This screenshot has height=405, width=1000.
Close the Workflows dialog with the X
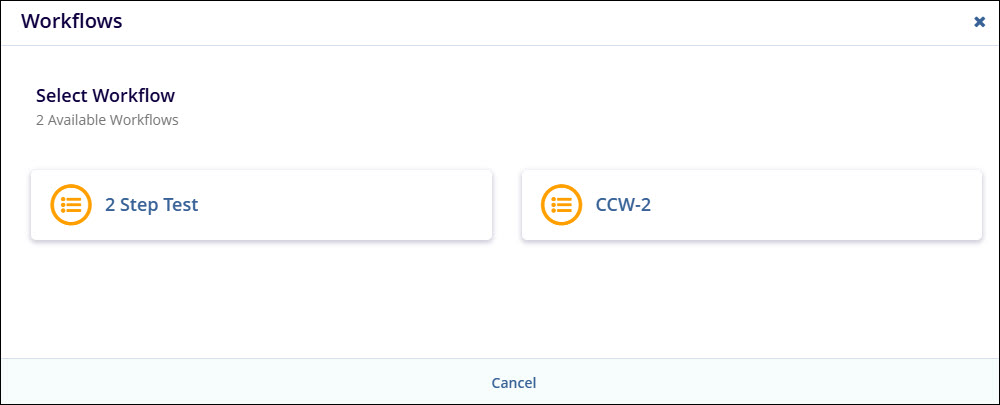(980, 22)
